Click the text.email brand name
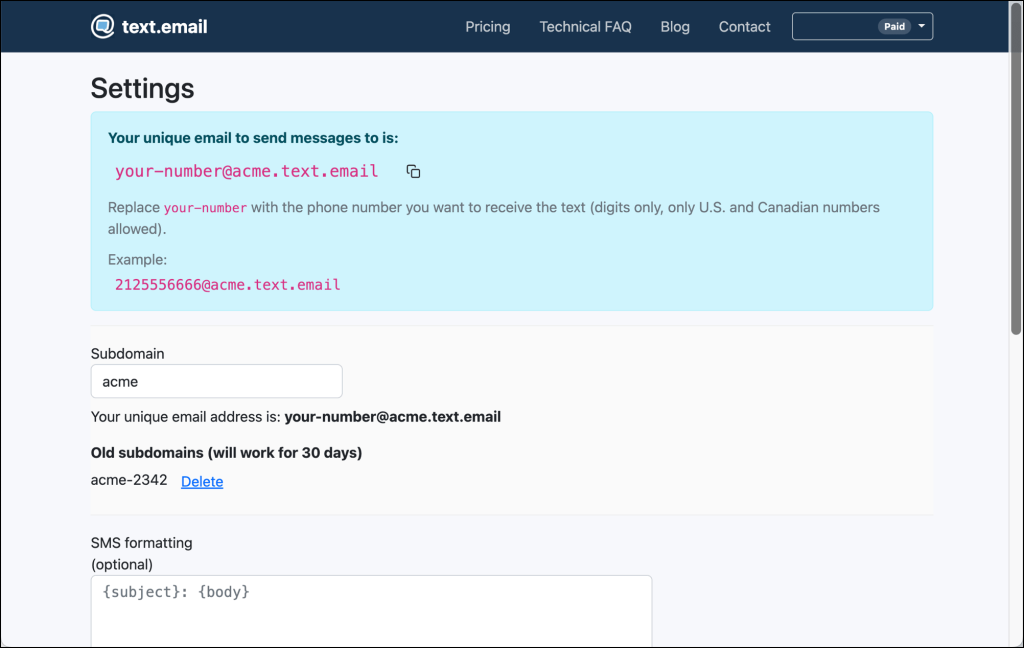The width and height of the screenshot is (1024, 648). [x=164, y=27]
